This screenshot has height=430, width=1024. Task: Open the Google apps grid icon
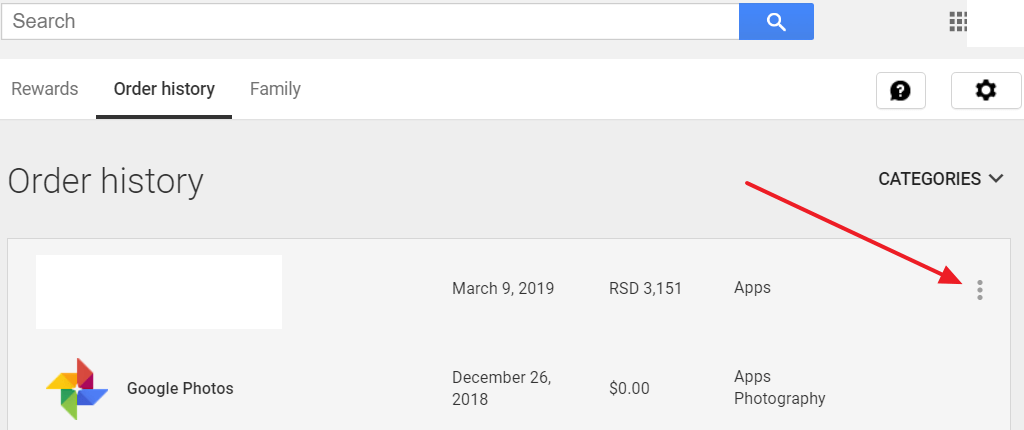pyautogui.click(x=957, y=22)
